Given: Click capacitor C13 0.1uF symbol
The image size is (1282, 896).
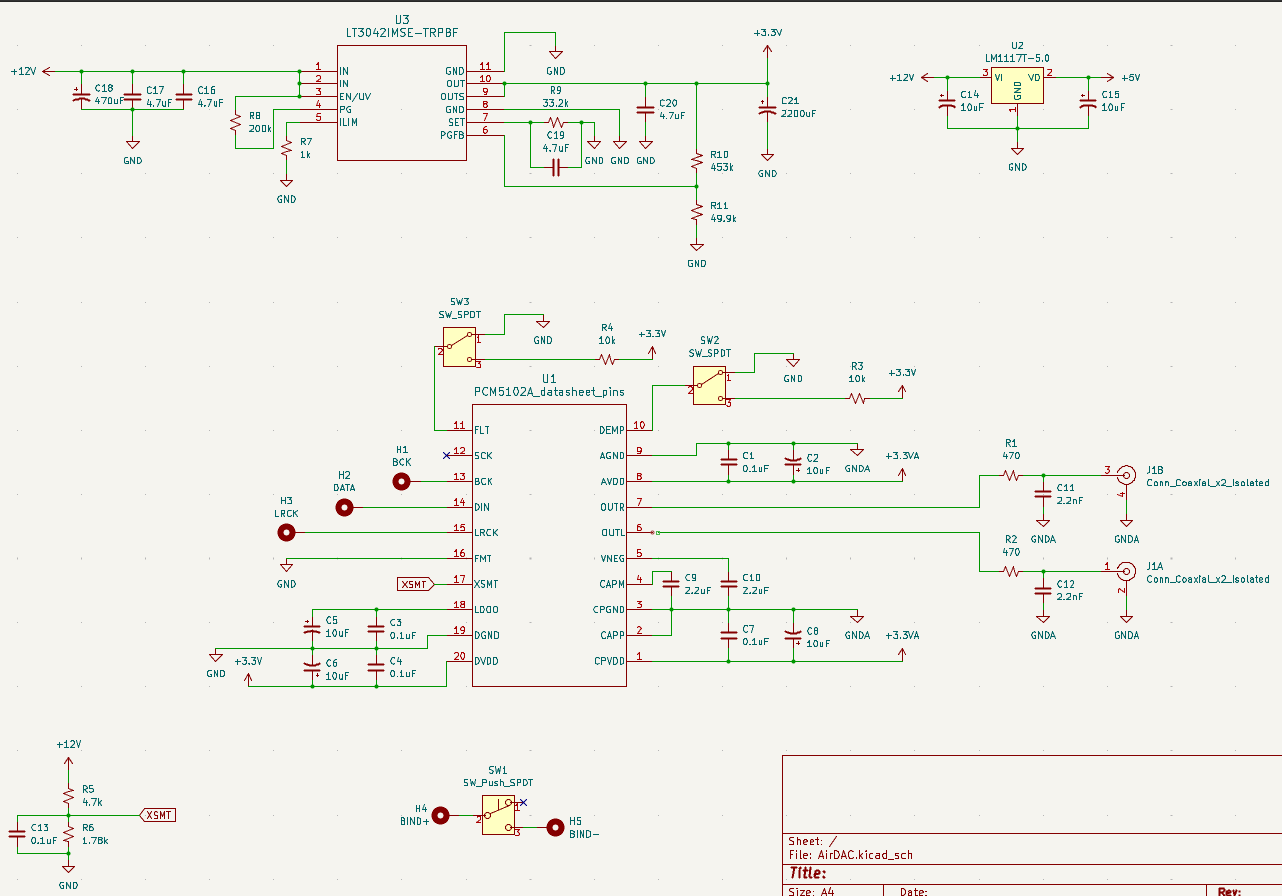Looking at the screenshot, I should [17, 834].
